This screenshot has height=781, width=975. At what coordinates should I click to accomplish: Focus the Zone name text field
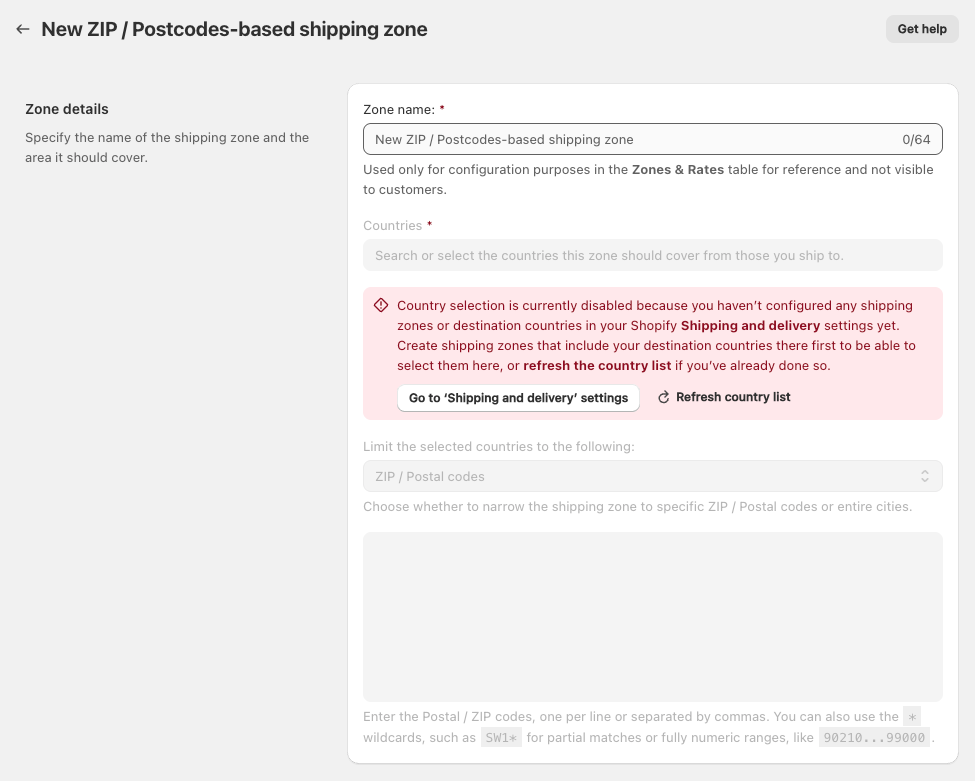click(630, 140)
